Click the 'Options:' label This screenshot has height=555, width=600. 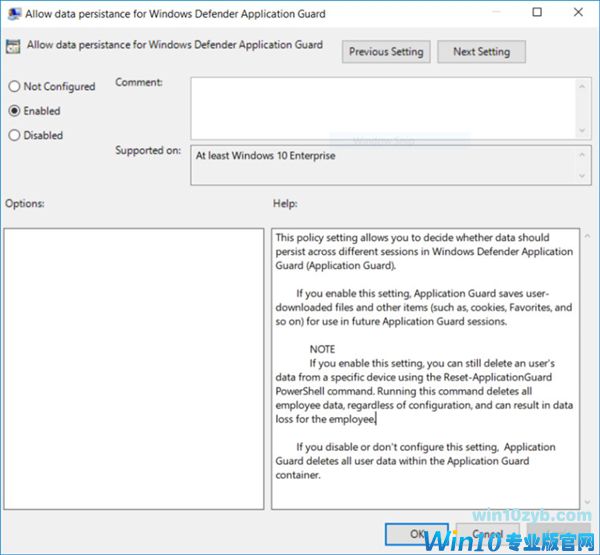coord(25,203)
